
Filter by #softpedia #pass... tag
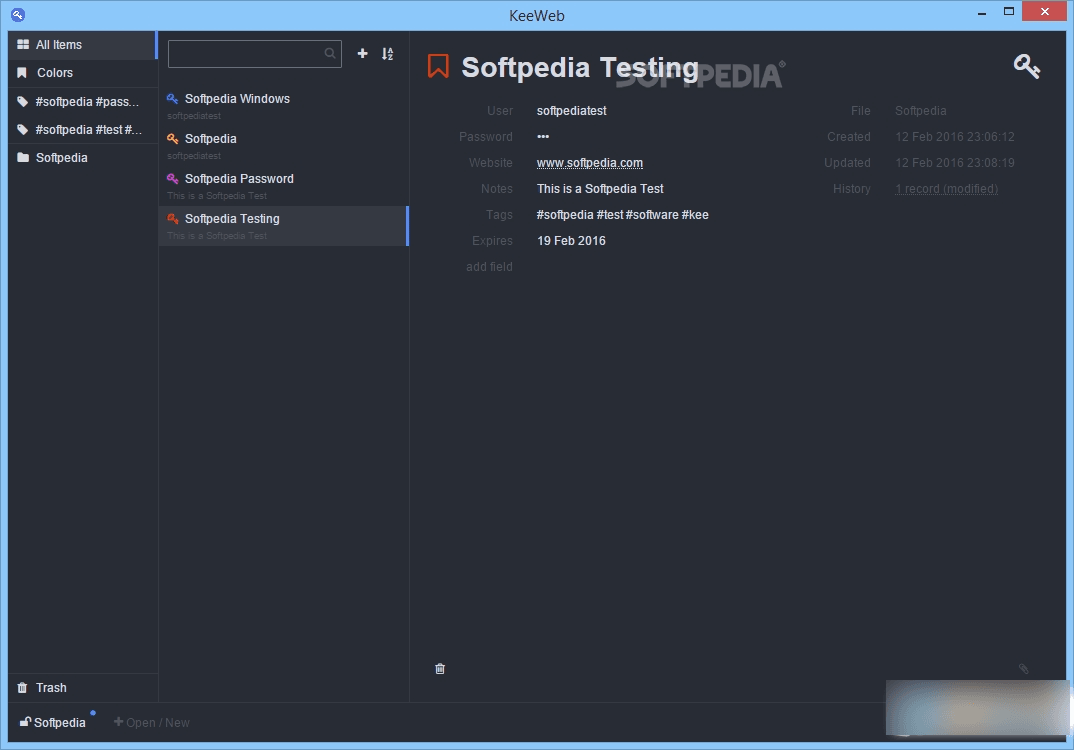pos(83,101)
